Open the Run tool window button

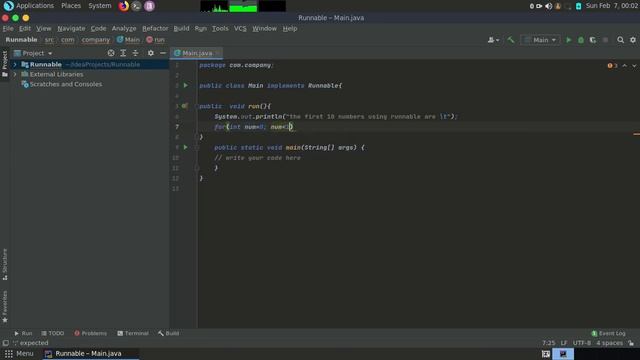coord(23,333)
